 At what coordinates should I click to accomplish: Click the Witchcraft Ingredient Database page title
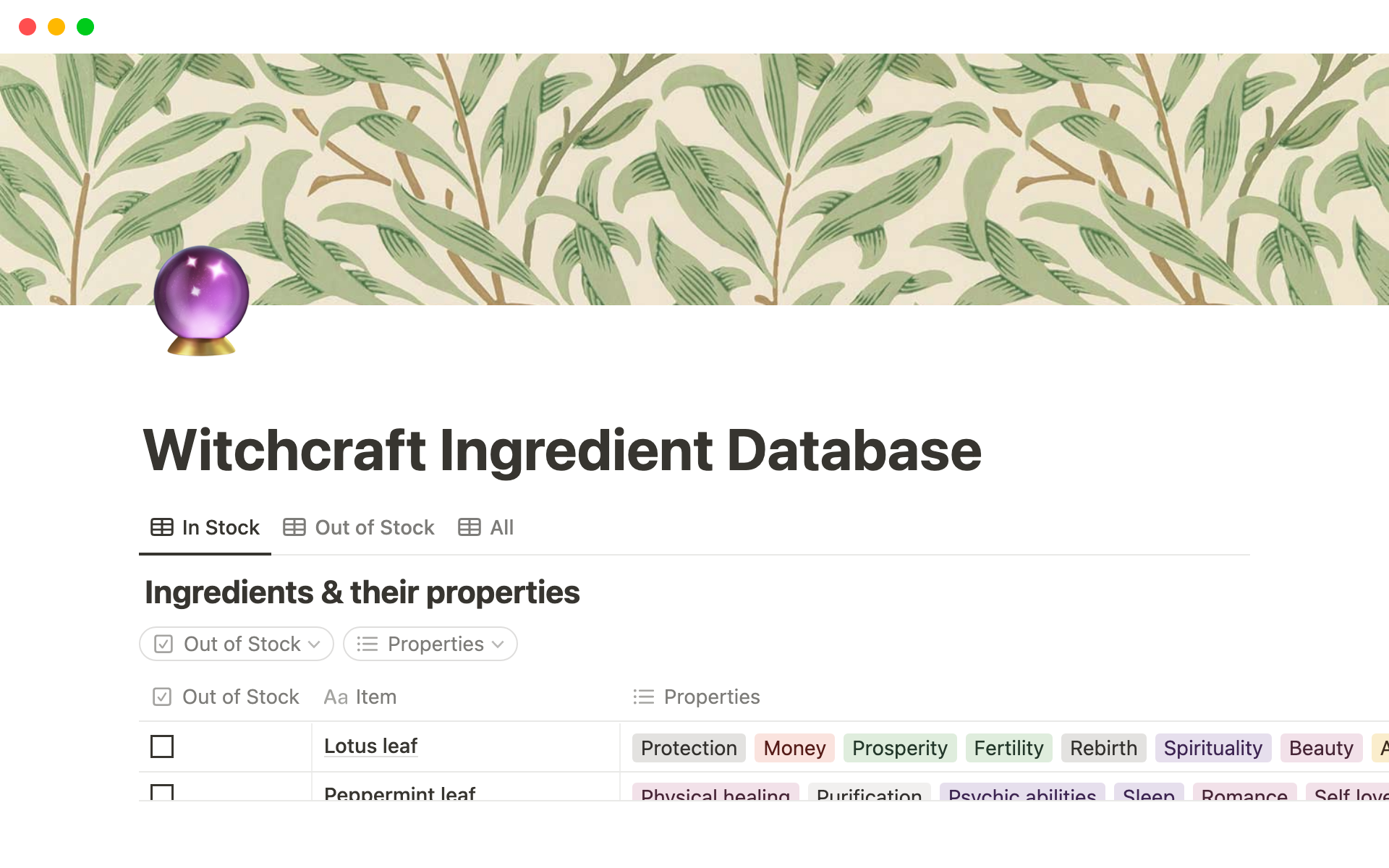pyautogui.click(x=562, y=450)
